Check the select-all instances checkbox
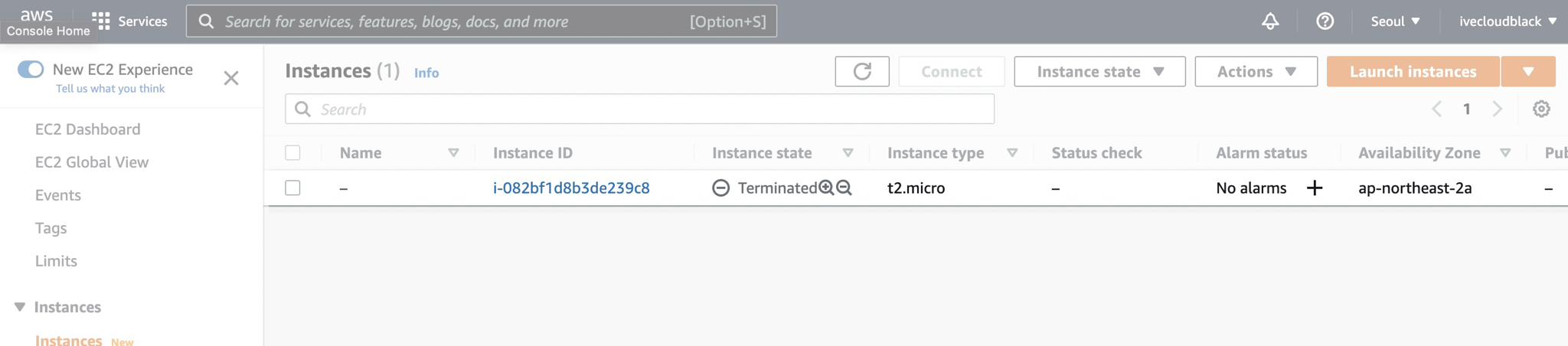The height and width of the screenshot is (346, 1568). (292, 152)
